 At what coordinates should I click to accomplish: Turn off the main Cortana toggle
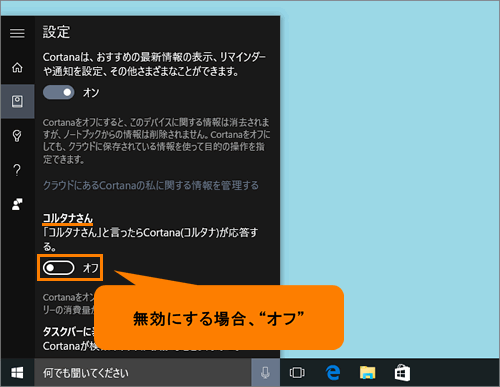click(58, 92)
